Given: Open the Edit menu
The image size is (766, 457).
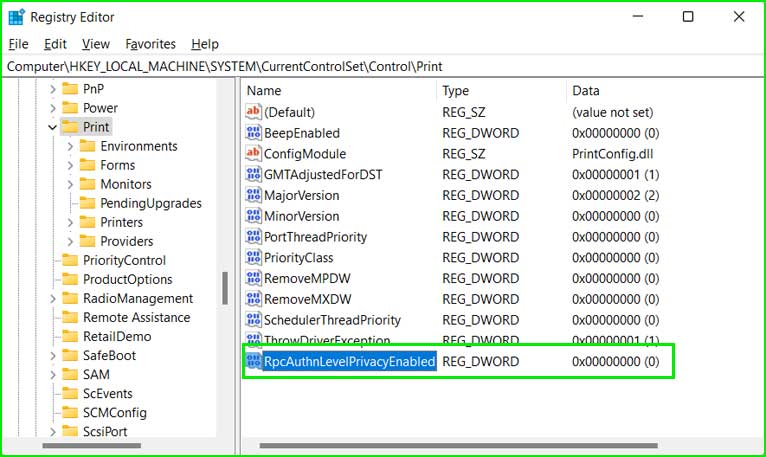Looking at the screenshot, I should coord(55,44).
